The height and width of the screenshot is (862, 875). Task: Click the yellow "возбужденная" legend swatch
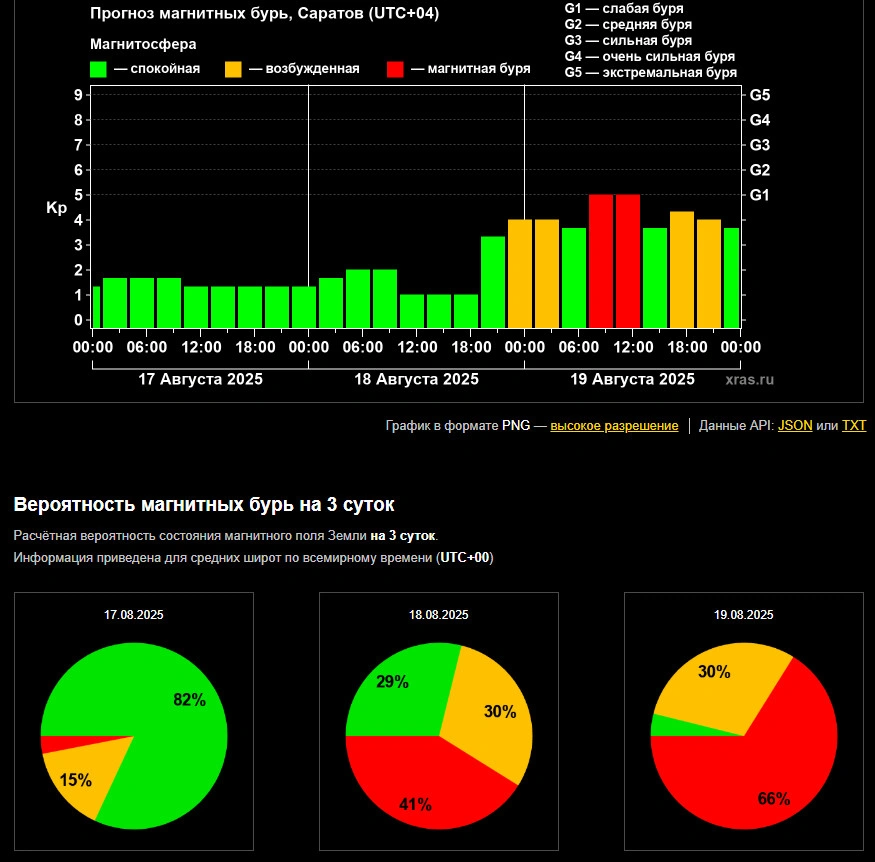(x=233, y=69)
